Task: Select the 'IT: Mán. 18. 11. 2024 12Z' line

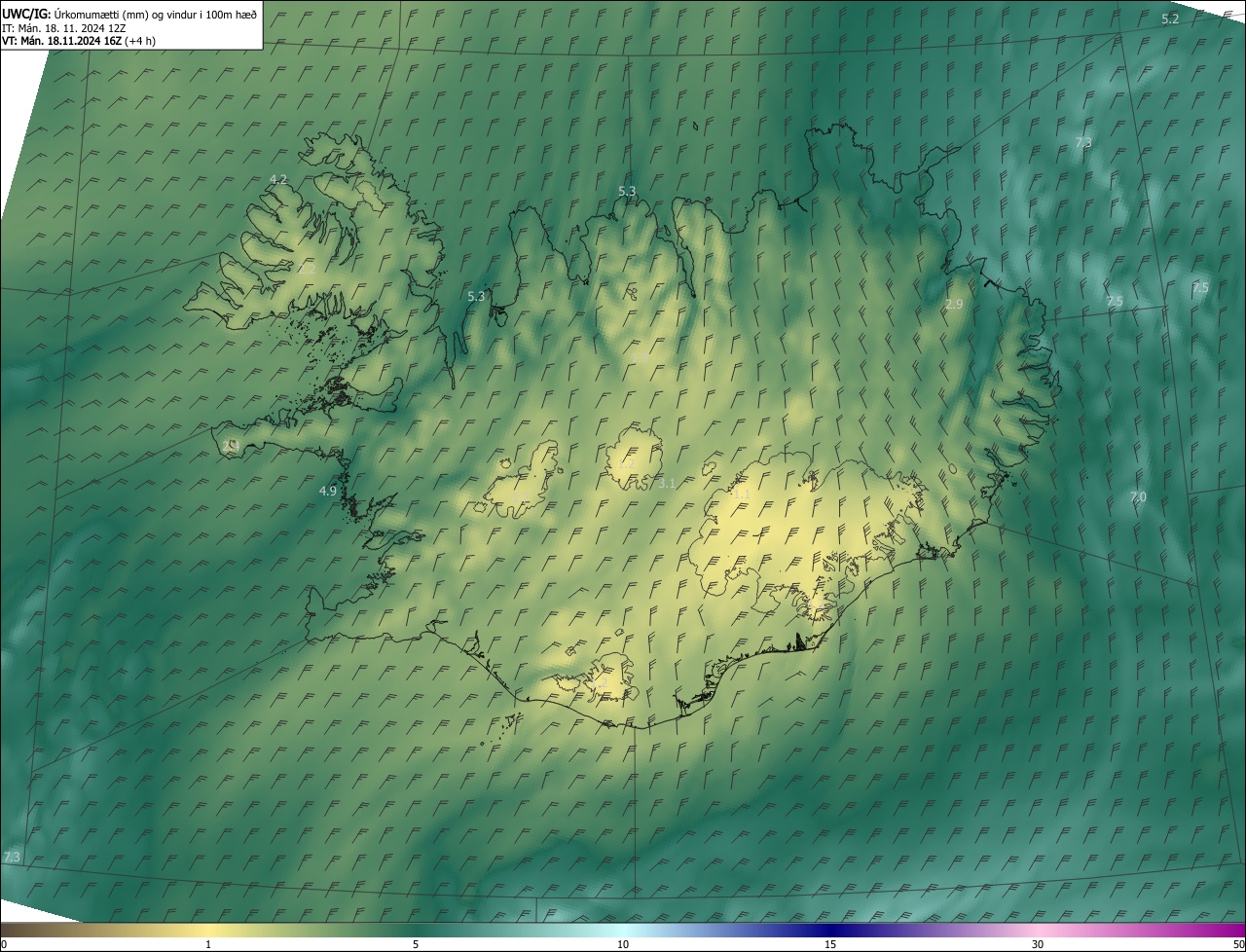Action: pyautogui.click(x=65, y=27)
